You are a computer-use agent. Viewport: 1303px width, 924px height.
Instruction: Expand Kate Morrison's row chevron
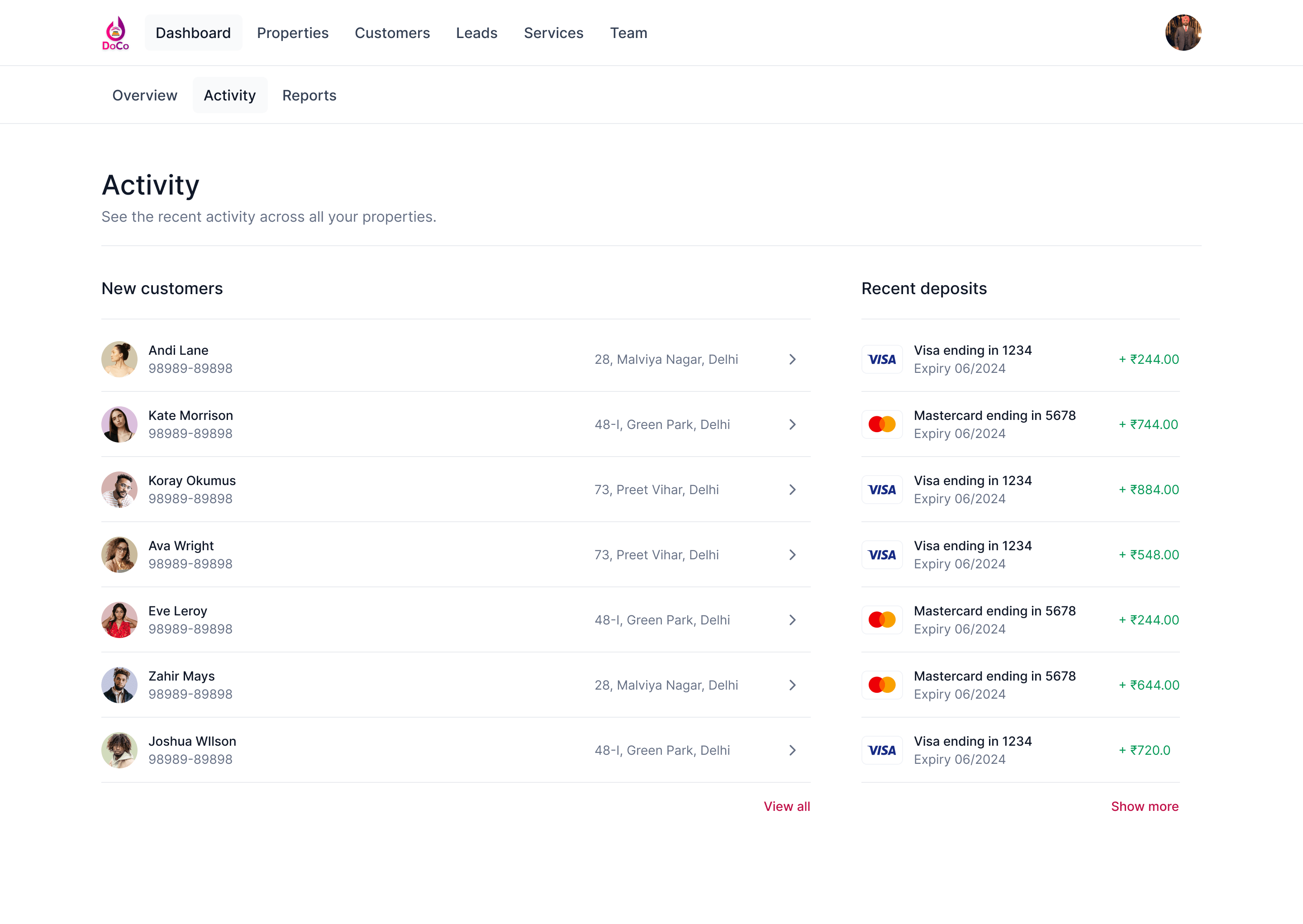click(x=792, y=424)
